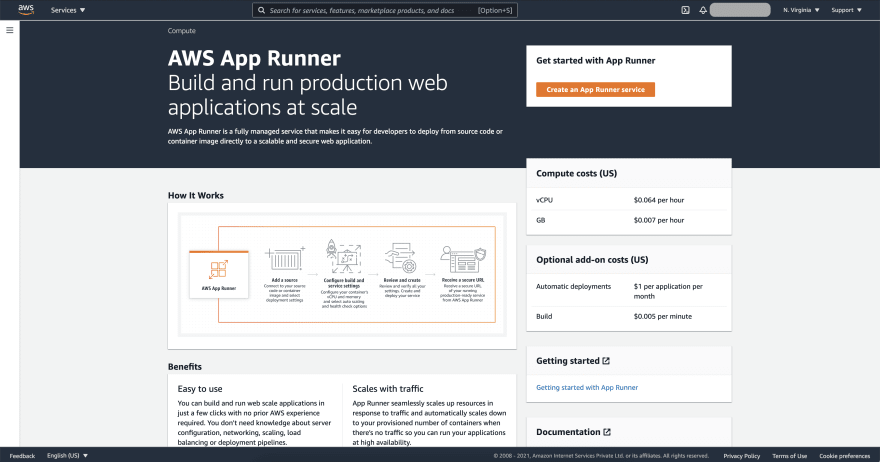Open the notifications bell icon

703,10
